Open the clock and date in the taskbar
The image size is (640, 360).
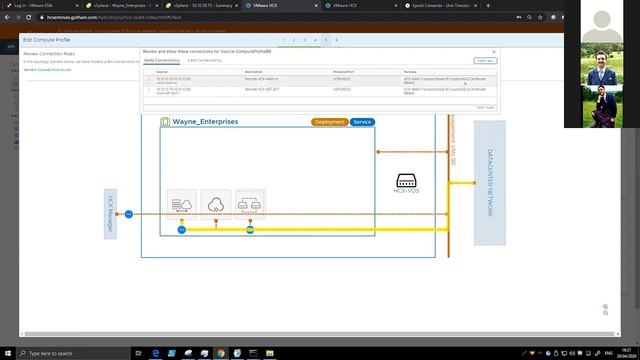(627, 353)
